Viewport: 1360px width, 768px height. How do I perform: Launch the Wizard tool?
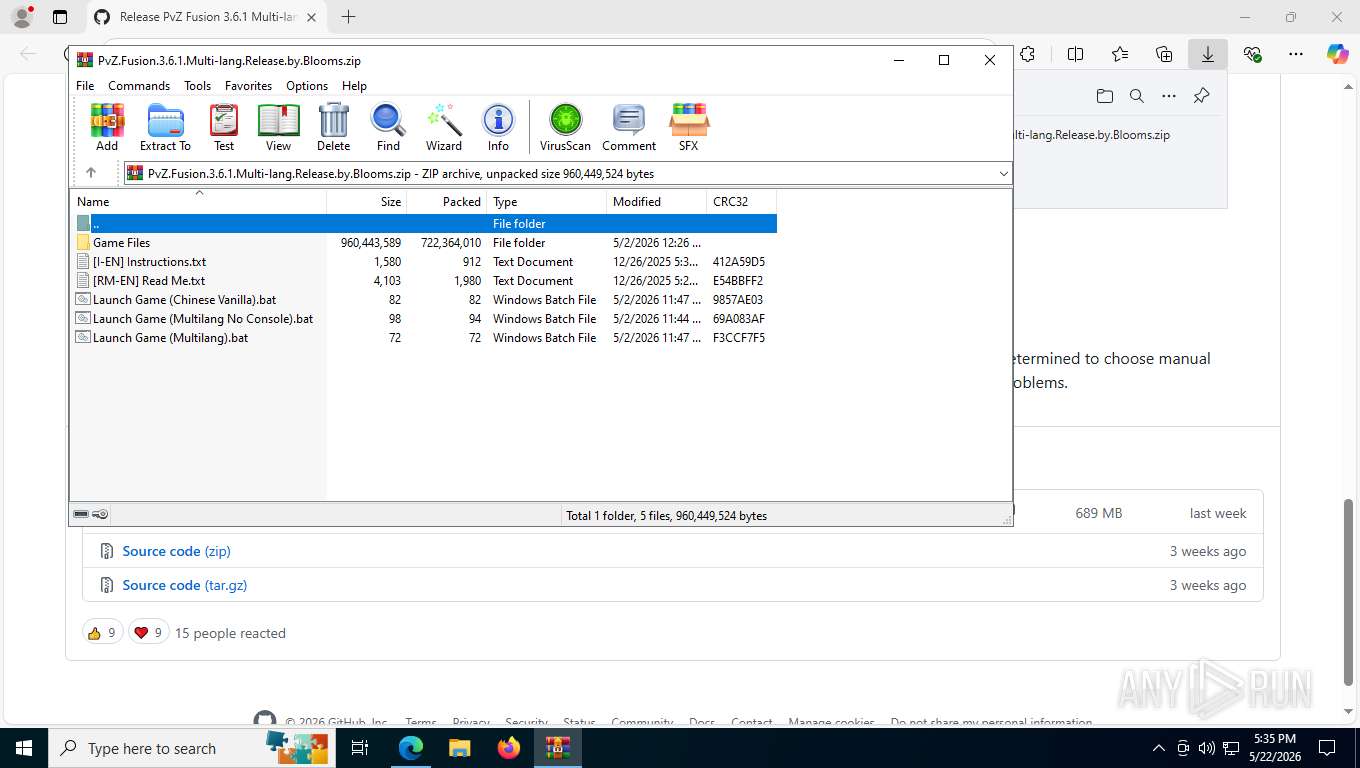coord(444,127)
